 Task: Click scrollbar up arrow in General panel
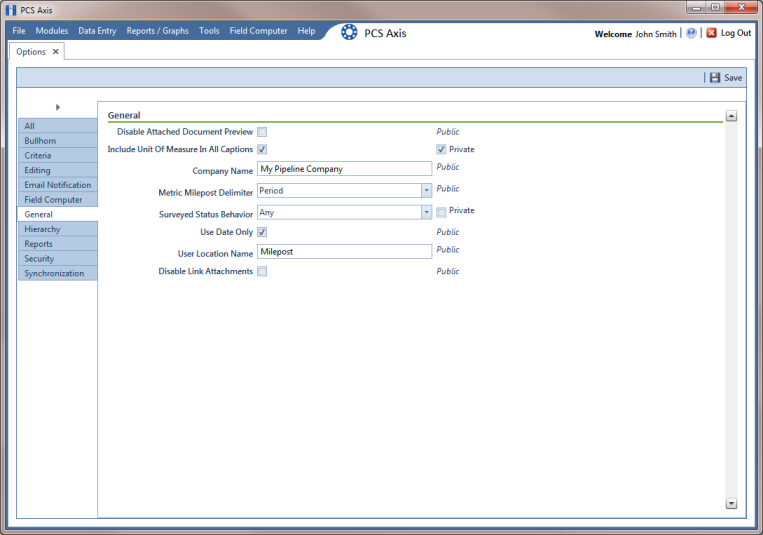click(x=731, y=116)
